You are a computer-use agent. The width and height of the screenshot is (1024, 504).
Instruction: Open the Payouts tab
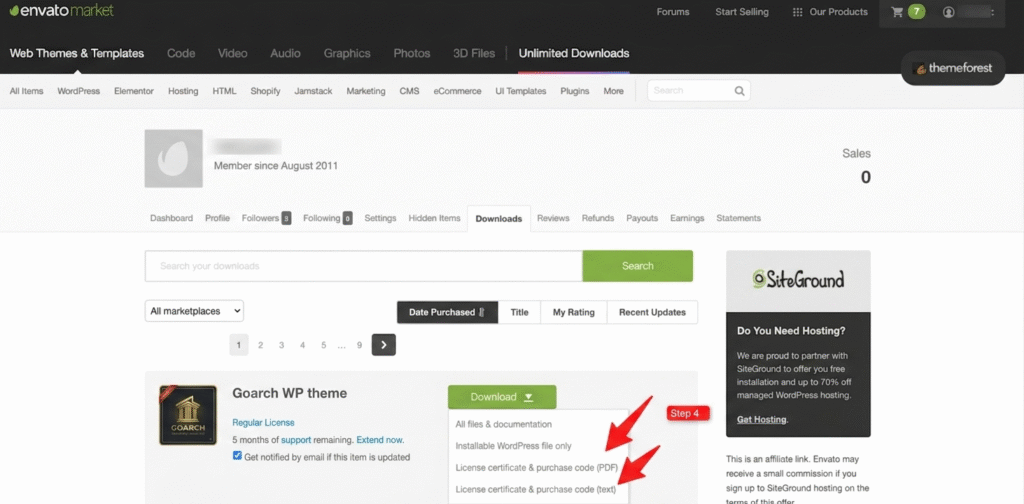coord(642,218)
